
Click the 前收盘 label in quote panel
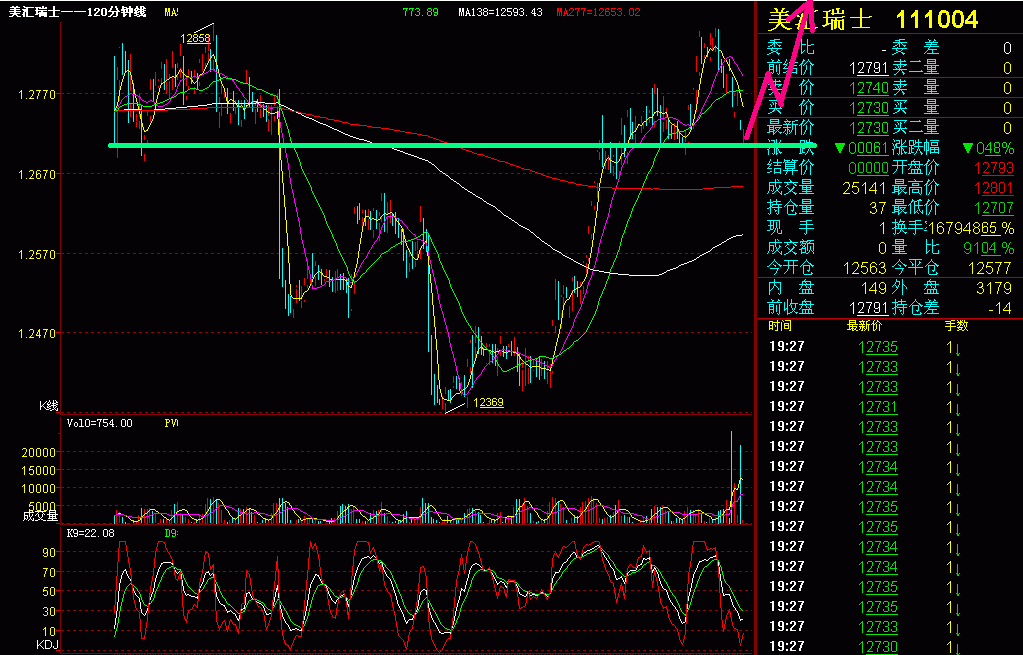(791, 307)
